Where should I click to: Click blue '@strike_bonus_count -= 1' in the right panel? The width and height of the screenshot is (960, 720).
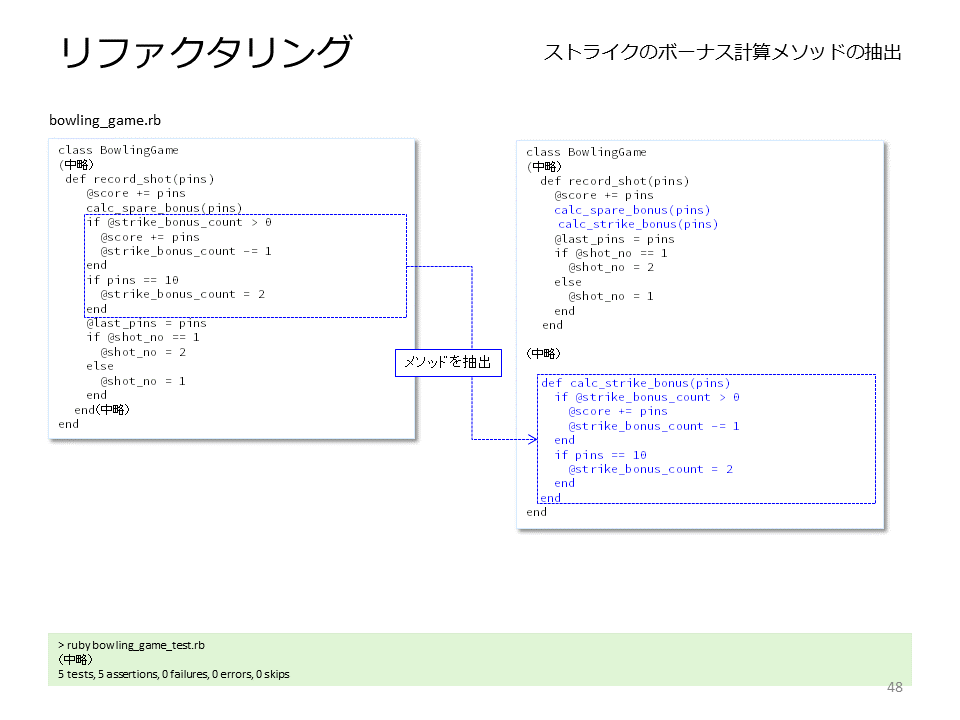(654, 426)
